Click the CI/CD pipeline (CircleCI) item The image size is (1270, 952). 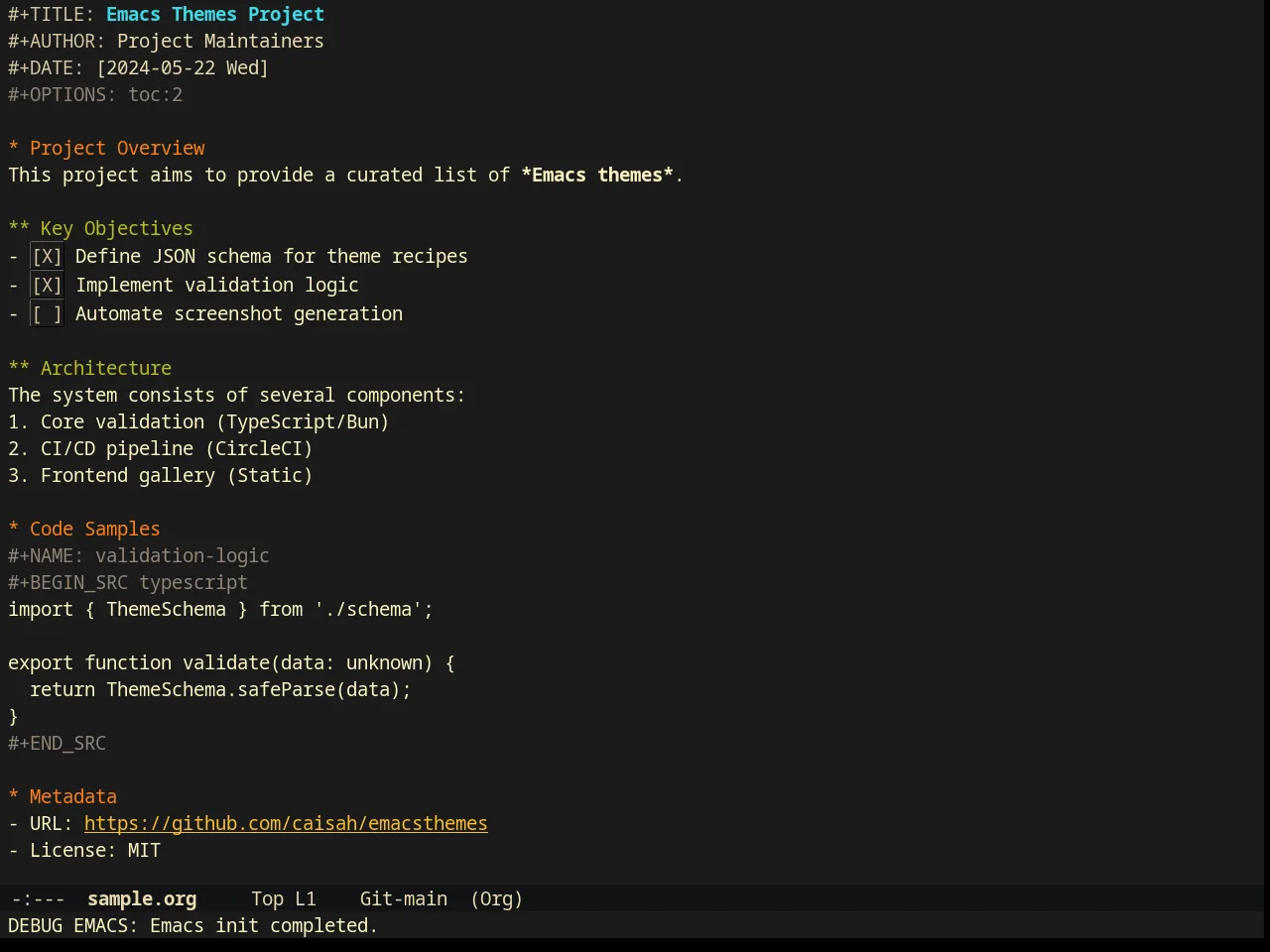pyautogui.click(x=161, y=448)
